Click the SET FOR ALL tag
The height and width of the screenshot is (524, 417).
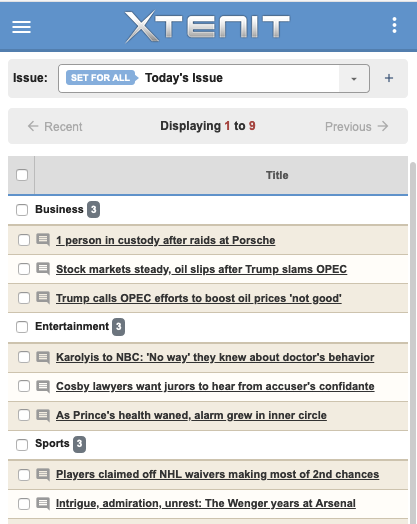[102, 78]
